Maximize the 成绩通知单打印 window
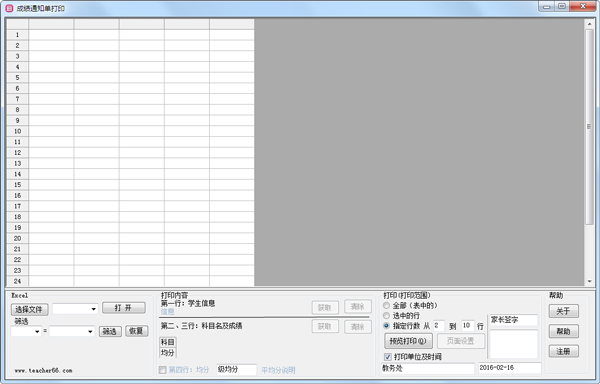600x384 pixels. tap(562, 7)
